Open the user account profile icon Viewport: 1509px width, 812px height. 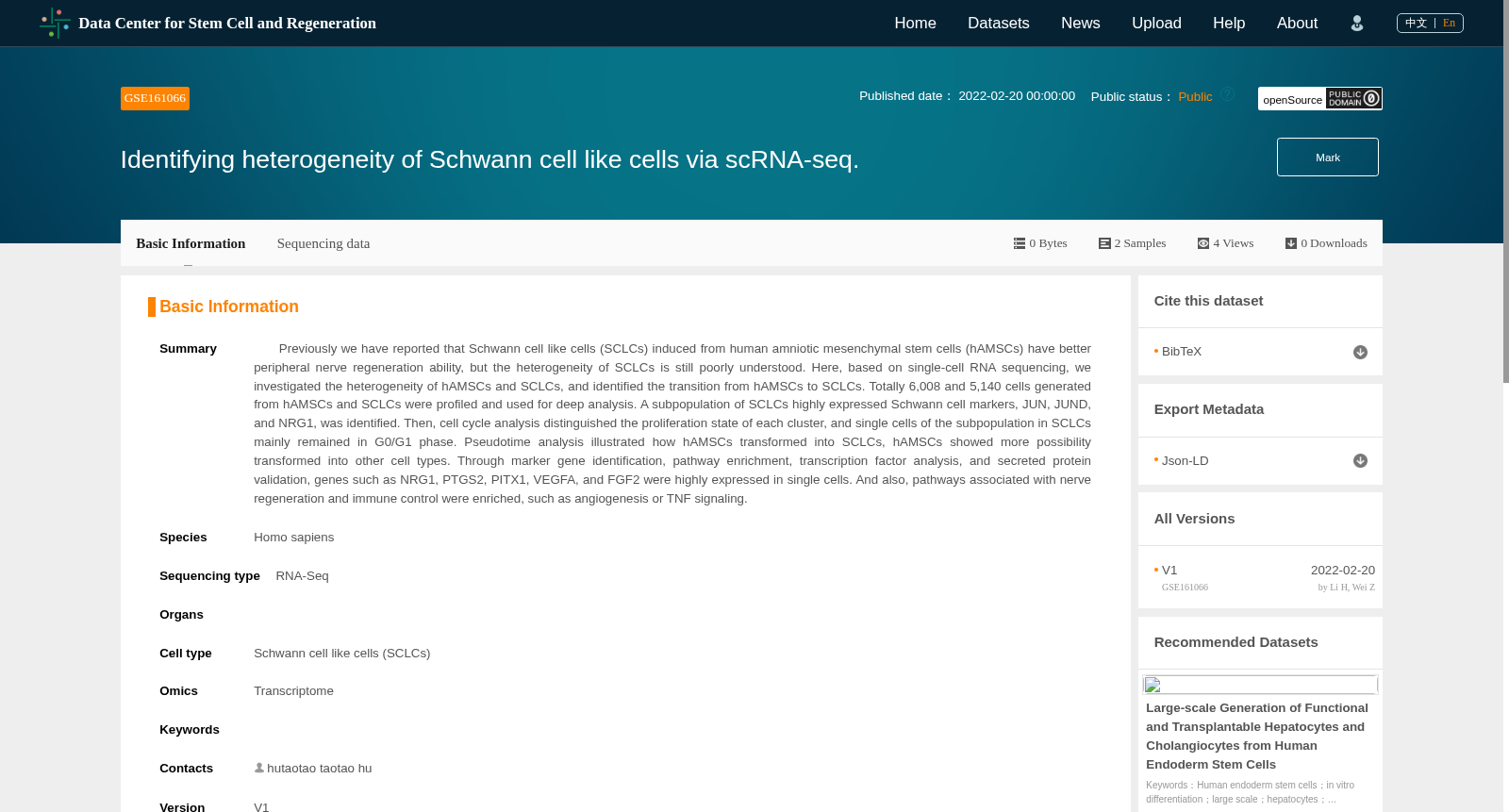coord(1356,24)
